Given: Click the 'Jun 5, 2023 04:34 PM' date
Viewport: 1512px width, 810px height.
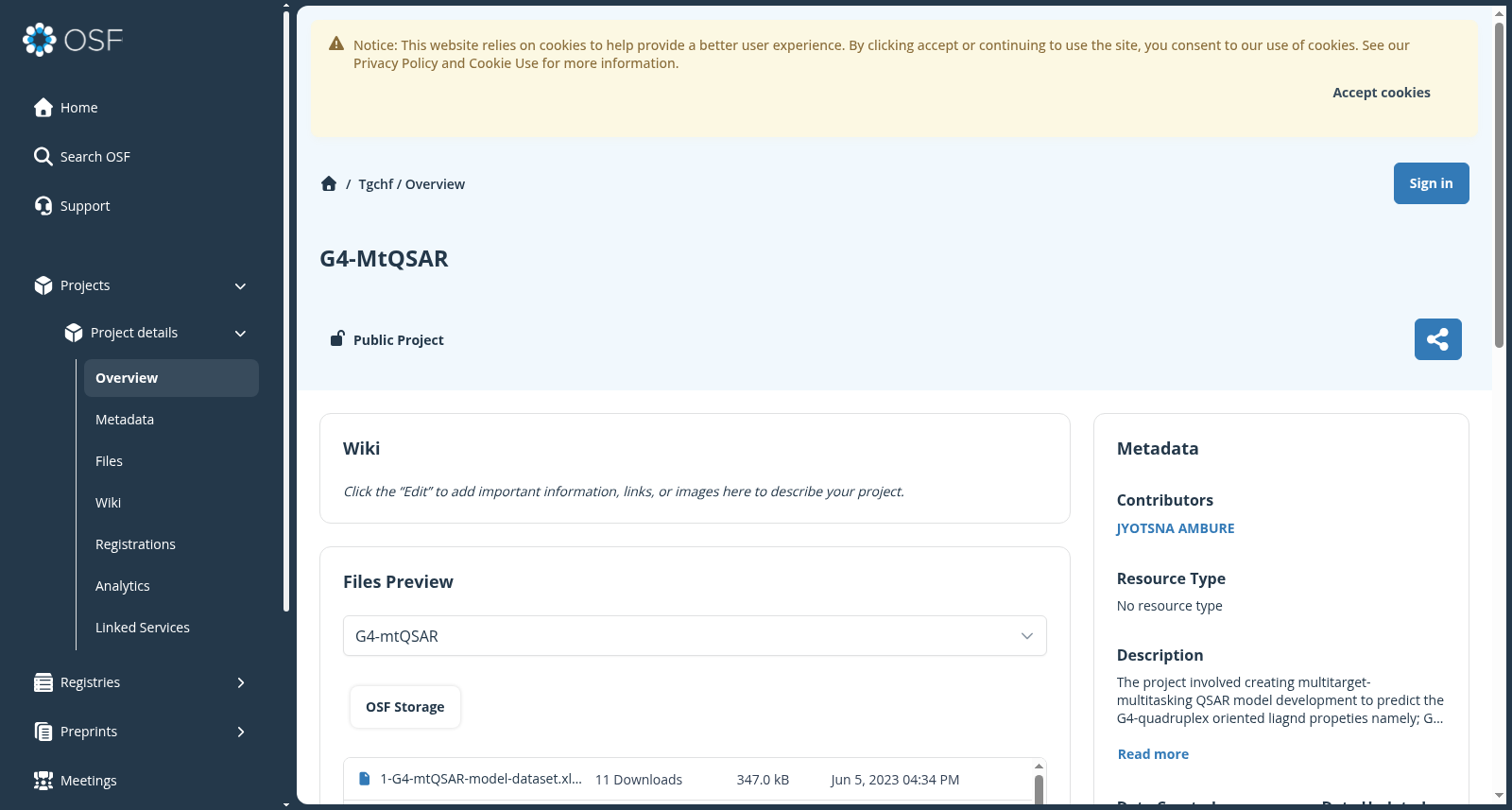Looking at the screenshot, I should click(x=895, y=780).
